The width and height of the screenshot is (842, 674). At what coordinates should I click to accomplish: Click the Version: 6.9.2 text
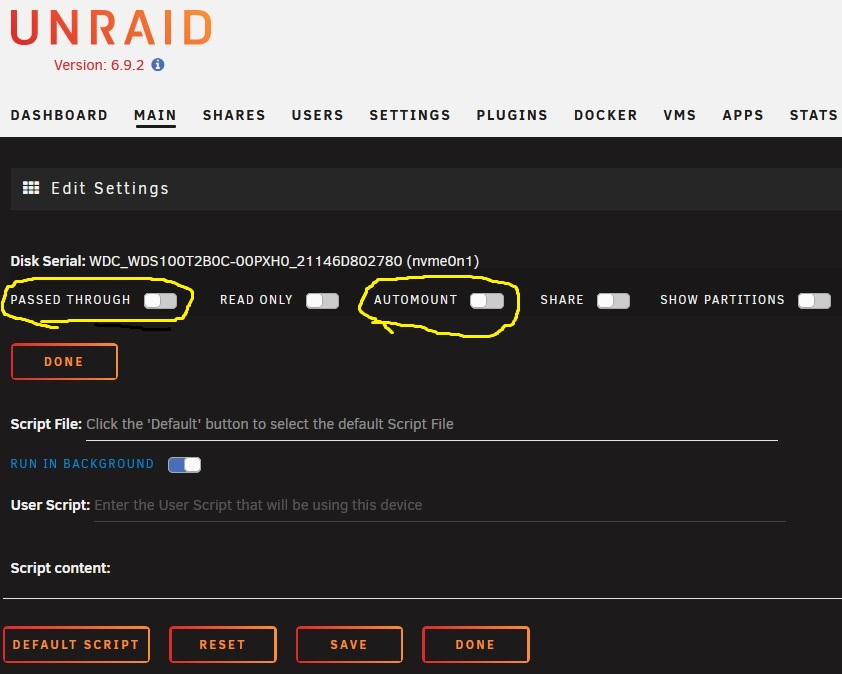click(x=99, y=65)
